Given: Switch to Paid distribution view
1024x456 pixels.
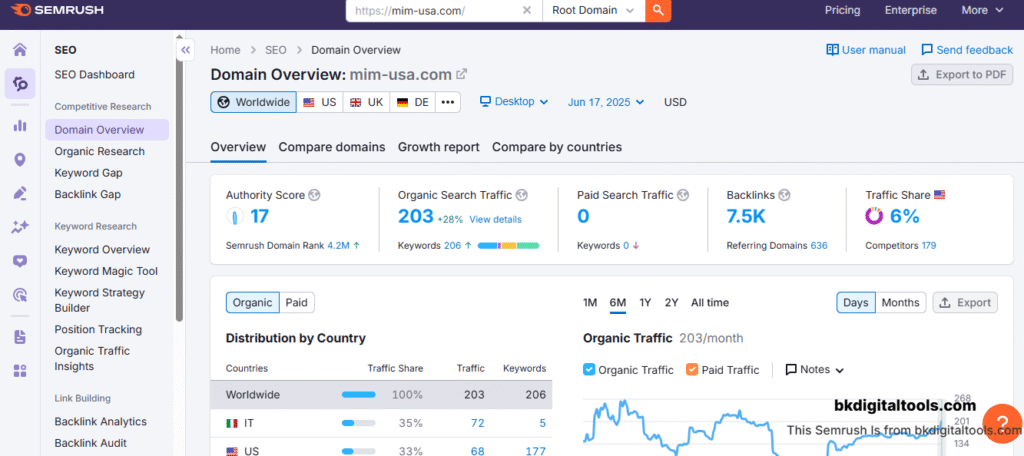Looking at the screenshot, I should pyautogui.click(x=297, y=302).
